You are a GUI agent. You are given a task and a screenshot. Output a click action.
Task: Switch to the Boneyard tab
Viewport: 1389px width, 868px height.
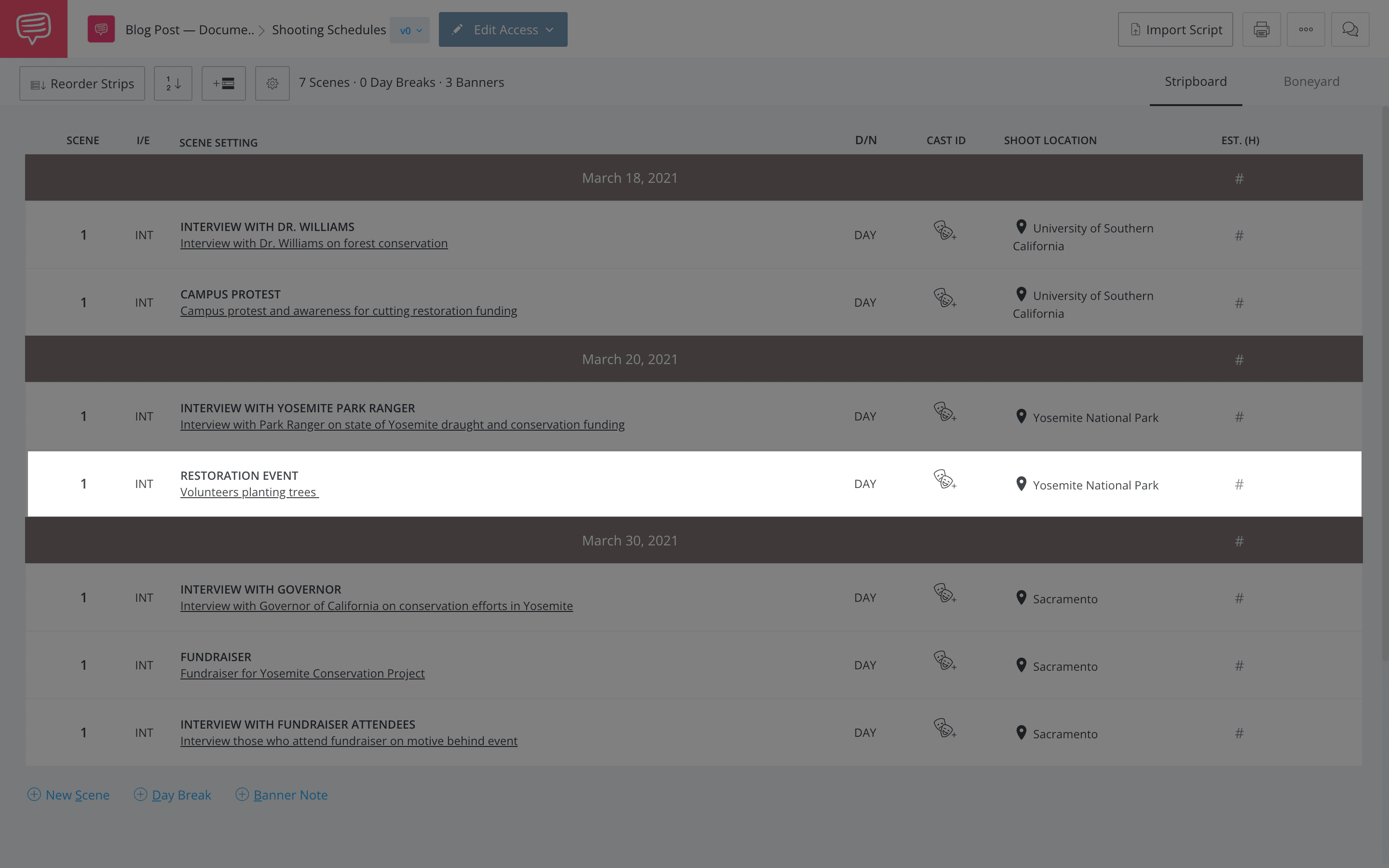click(x=1311, y=81)
